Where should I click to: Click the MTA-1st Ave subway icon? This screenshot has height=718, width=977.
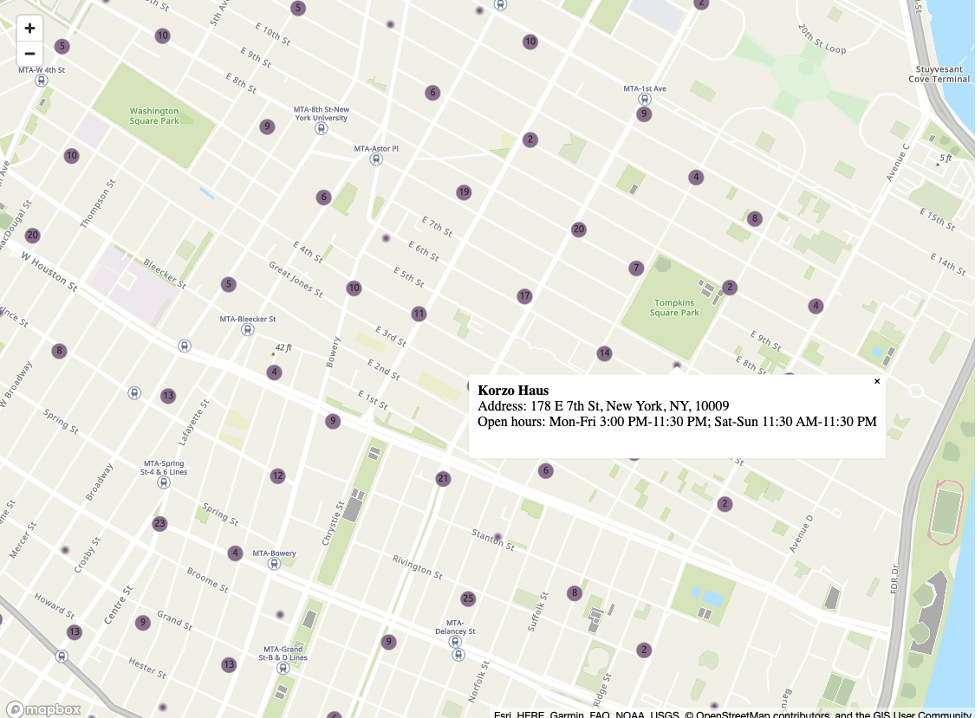[x=647, y=99]
